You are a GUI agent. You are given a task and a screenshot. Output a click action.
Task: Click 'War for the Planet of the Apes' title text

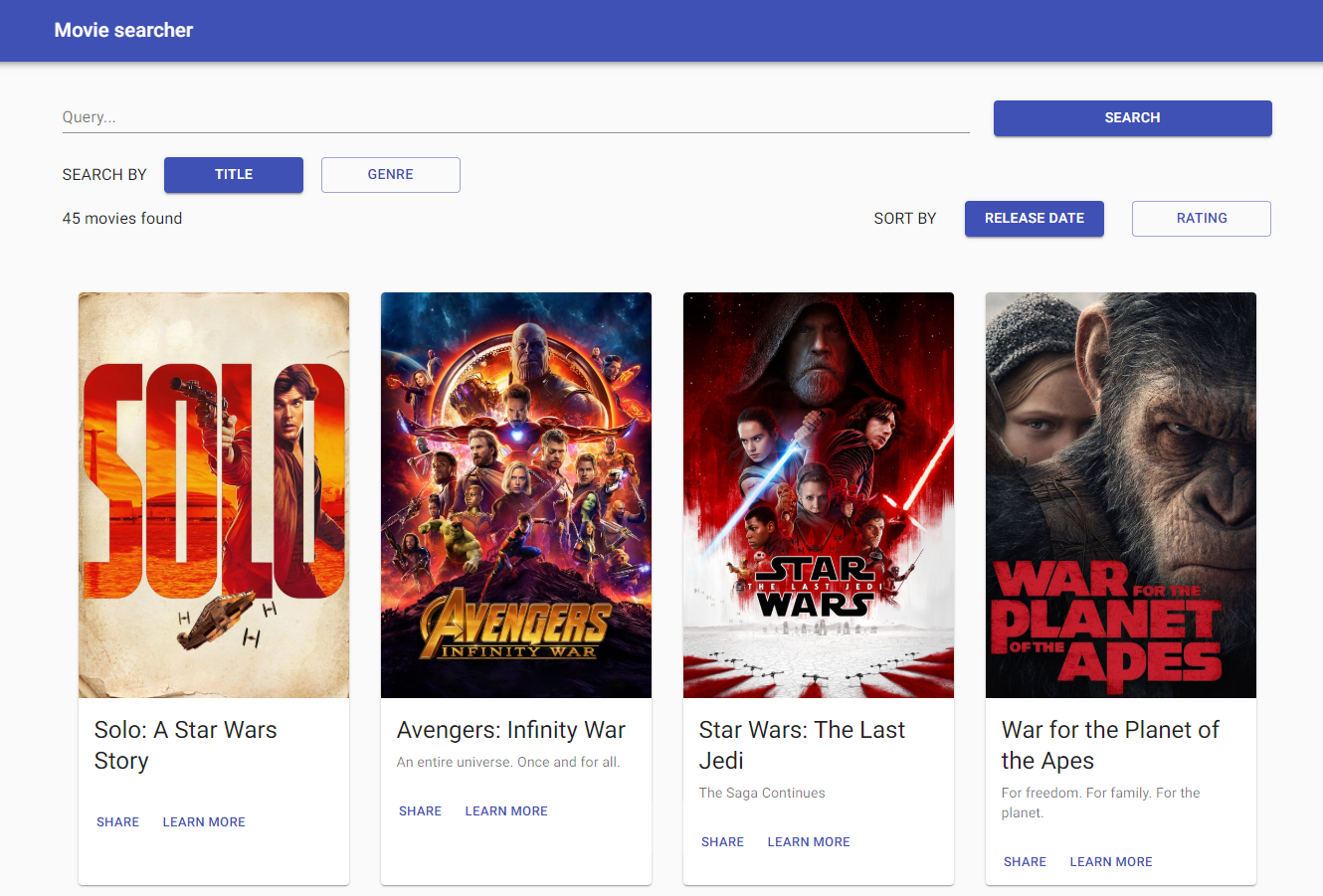coord(1110,745)
